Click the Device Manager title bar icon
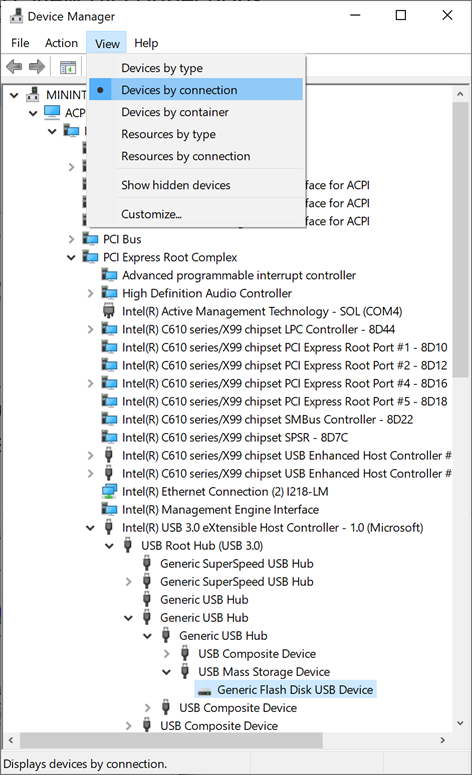Viewport: 472px width, 775px height. [x=16, y=16]
